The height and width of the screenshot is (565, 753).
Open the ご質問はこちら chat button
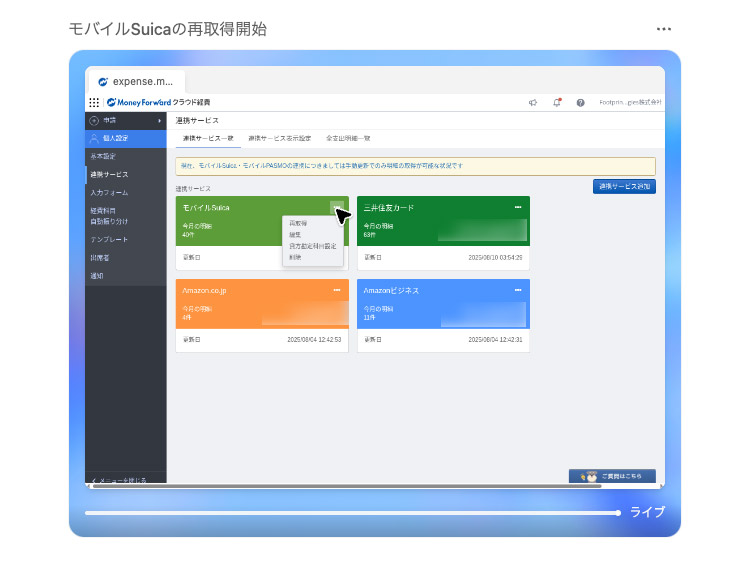pyautogui.click(x=612, y=476)
